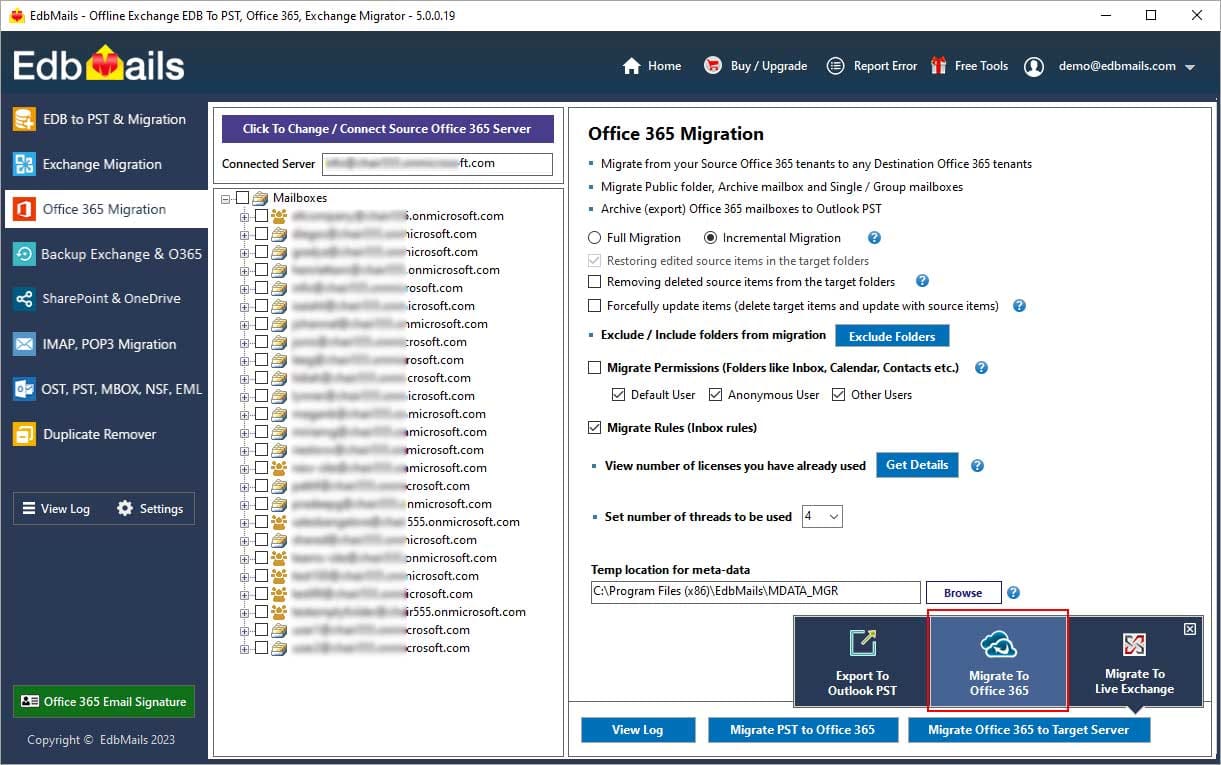Check the root Mailboxes tree checkbox
1221x765 pixels.
243,198
